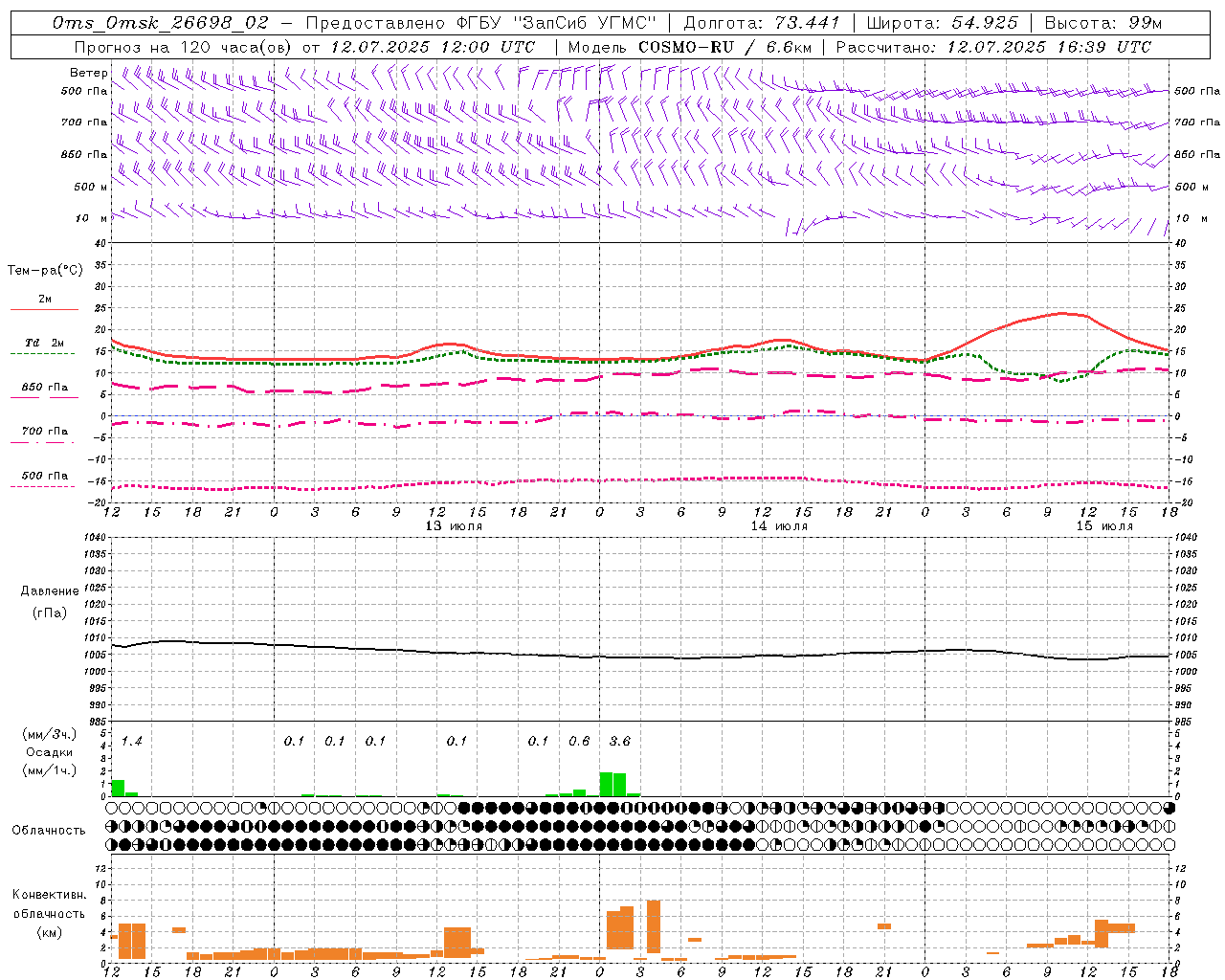Click the 'Конвективн.' label
This screenshot has width=1225, height=980.
tap(49, 895)
